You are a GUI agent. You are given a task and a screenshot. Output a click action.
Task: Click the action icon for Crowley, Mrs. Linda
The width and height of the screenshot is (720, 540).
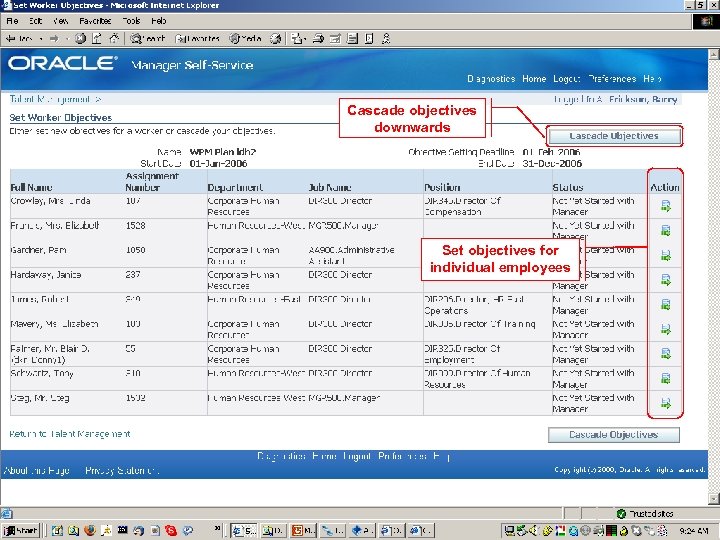point(665,206)
